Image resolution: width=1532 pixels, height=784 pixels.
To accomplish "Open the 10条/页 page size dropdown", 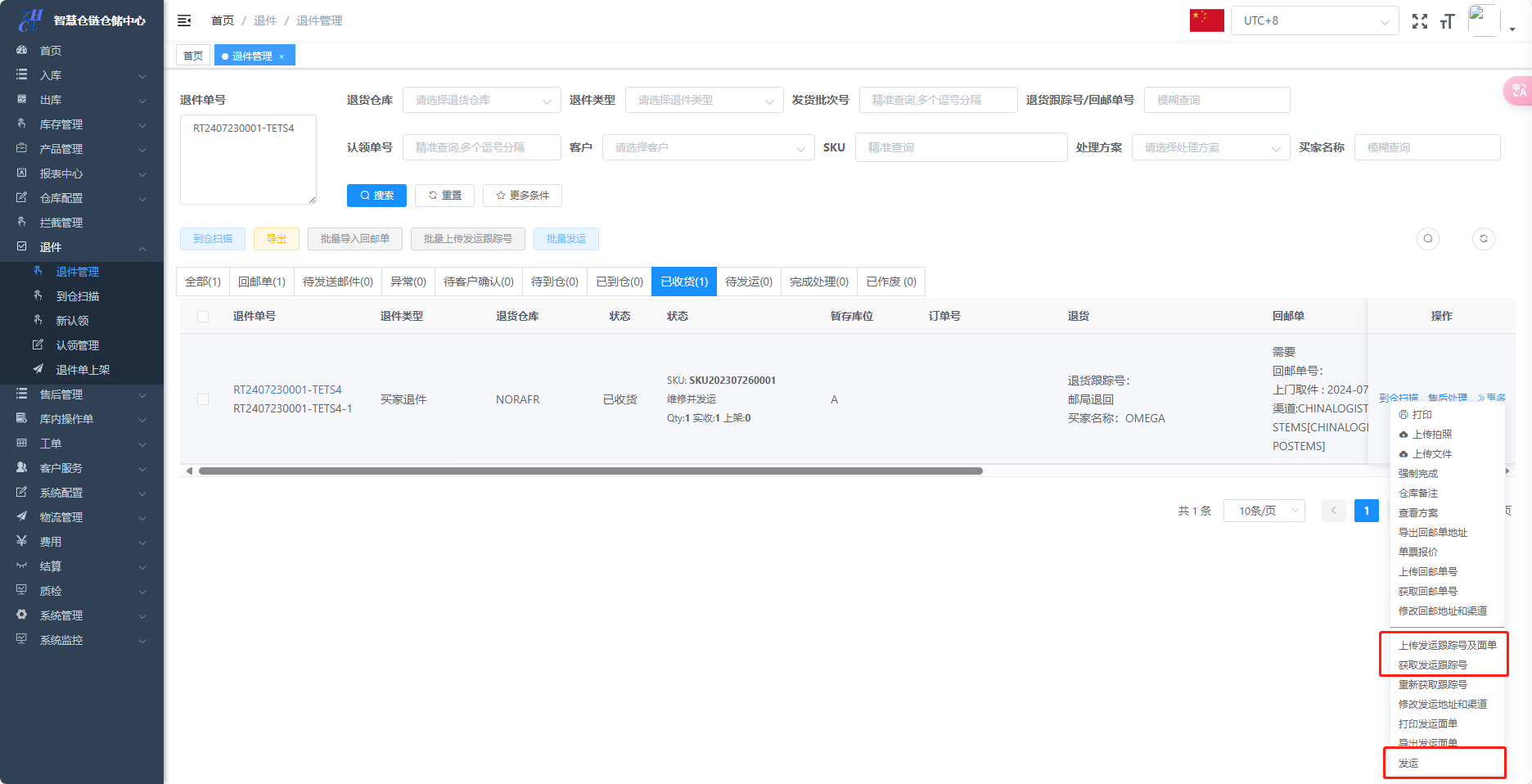I will pos(1264,511).
